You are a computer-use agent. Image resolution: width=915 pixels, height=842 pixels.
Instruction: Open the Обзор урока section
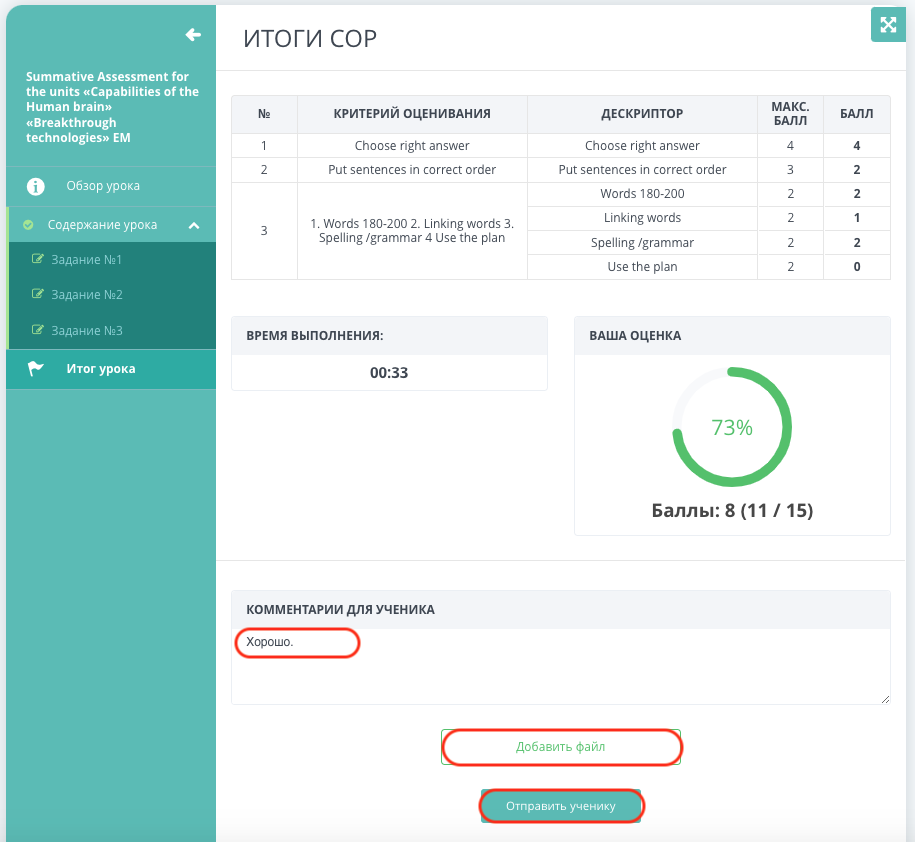click(x=111, y=186)
